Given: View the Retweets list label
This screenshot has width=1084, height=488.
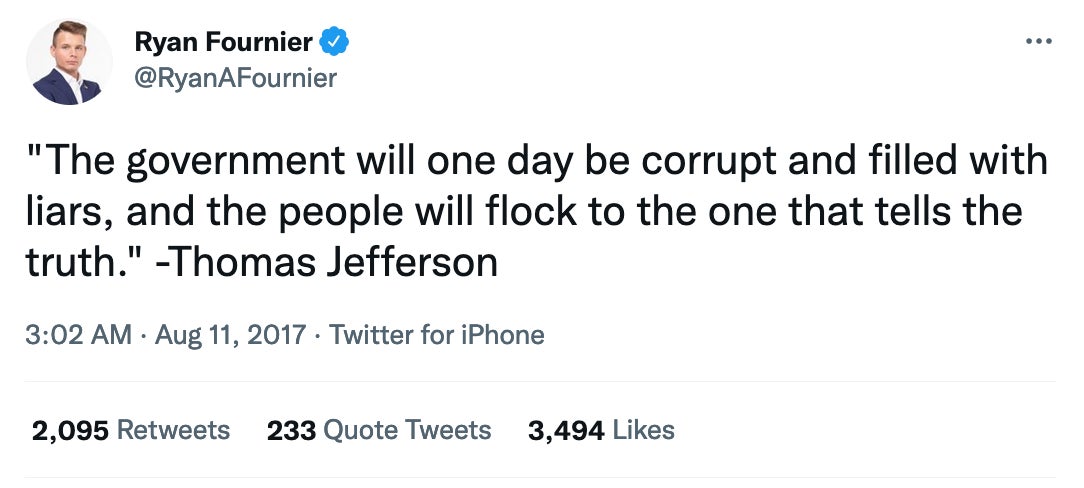Looking at the screenshot, I should (174, 430).
